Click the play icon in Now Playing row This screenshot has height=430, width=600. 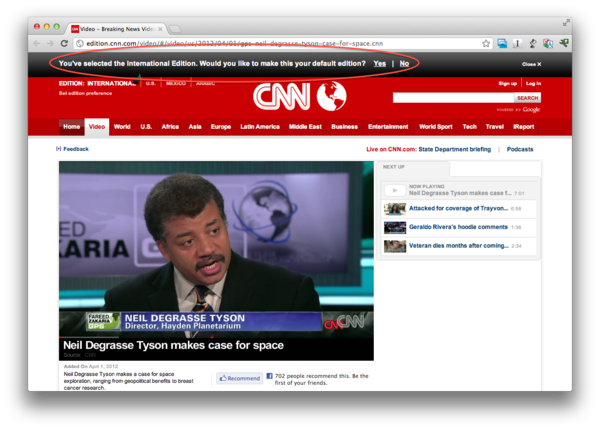[395, 190]
